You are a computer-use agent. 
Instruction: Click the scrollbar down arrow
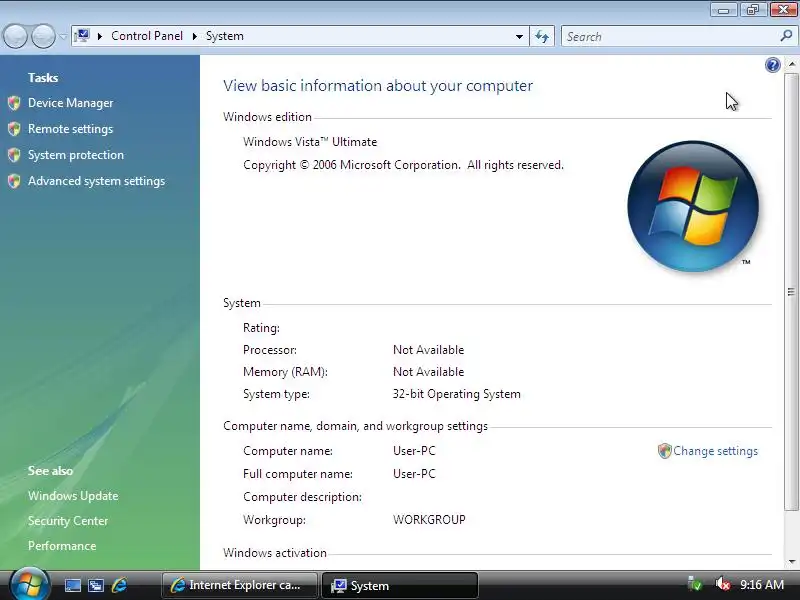(791, 562)
